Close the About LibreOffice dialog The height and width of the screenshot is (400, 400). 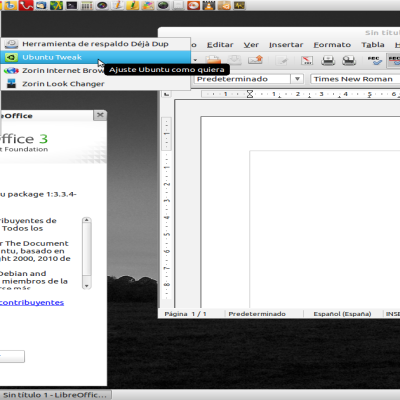pos(100,115)
